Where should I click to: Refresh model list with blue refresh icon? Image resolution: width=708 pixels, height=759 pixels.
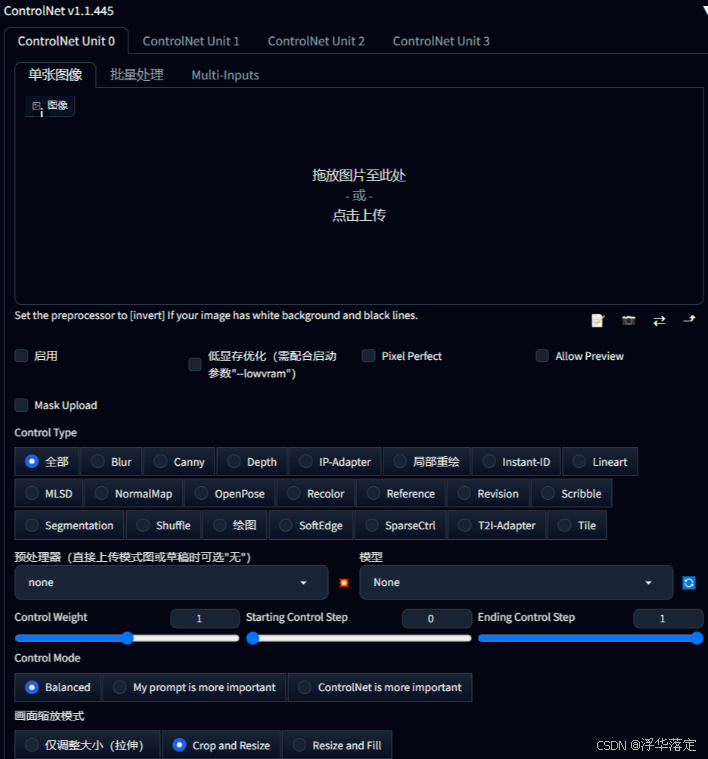[x=689, y=583]
